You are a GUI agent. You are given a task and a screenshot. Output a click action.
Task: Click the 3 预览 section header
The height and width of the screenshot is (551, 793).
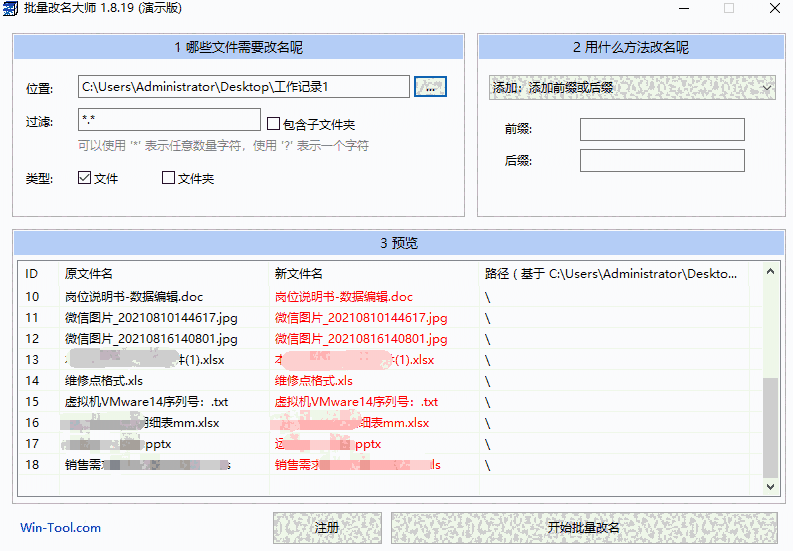click(399, 243)
